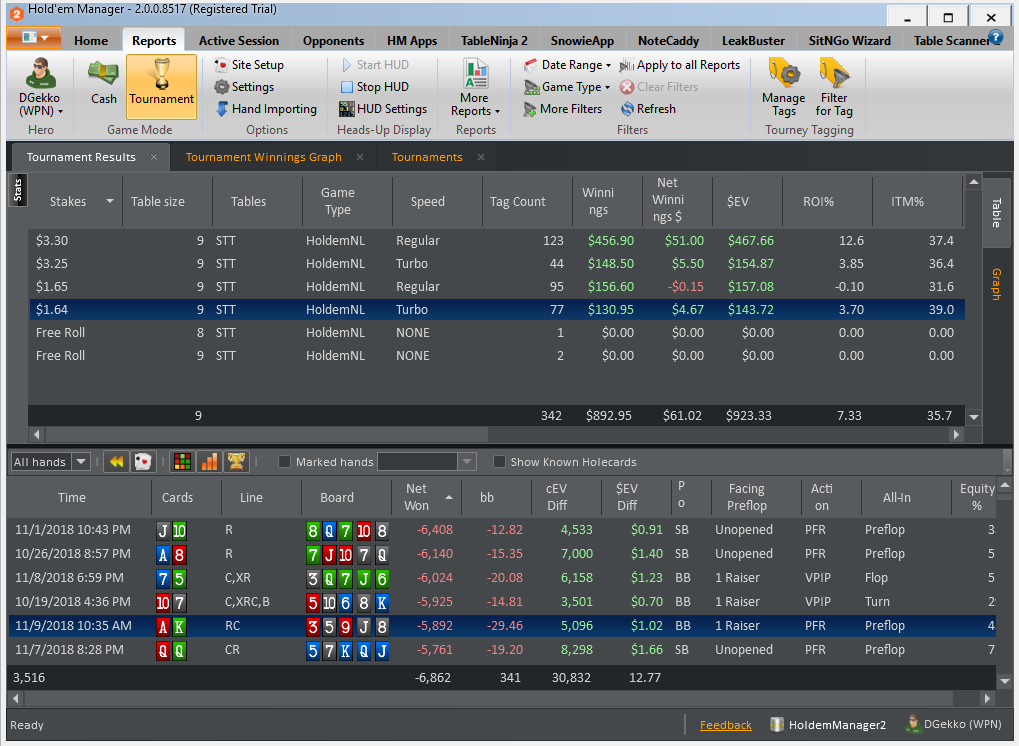Select the $3.30 Regular stakes row

(497, 240)
